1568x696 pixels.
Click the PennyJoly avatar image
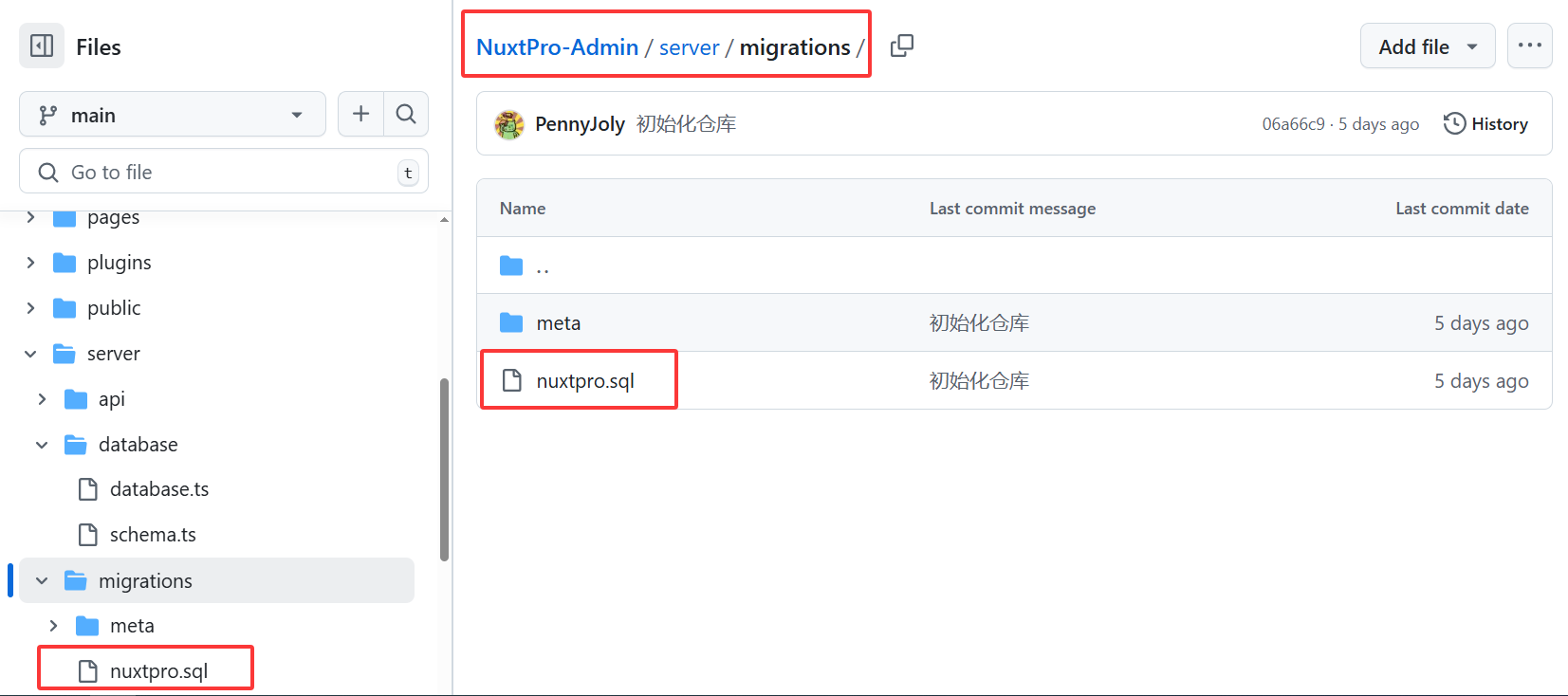[x=509, y=124]
